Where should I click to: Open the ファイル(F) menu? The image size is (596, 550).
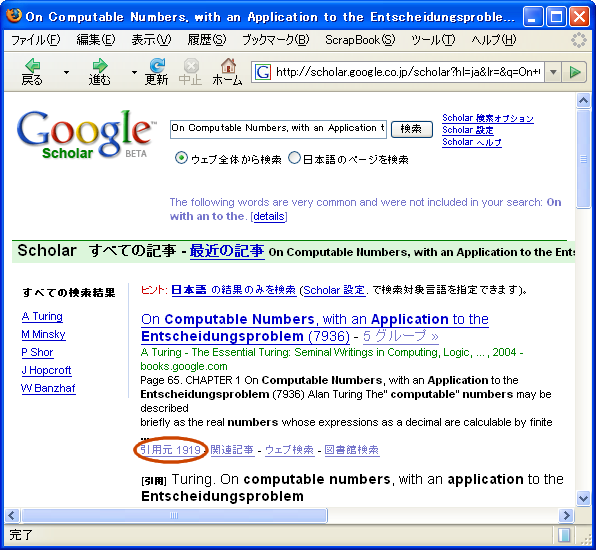pyautogui.click(x=35, y=40)
